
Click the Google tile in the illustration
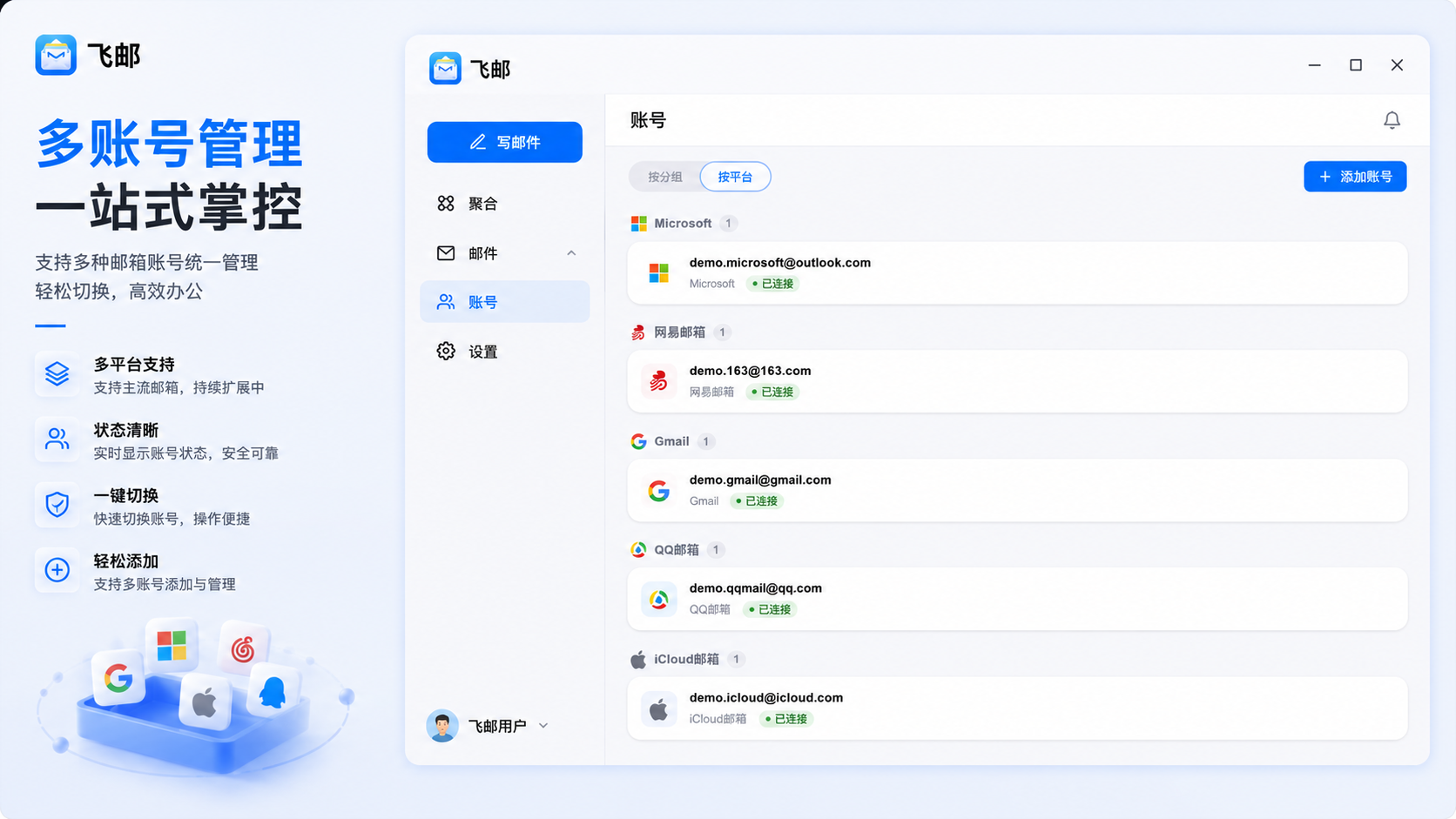[119, 678]
